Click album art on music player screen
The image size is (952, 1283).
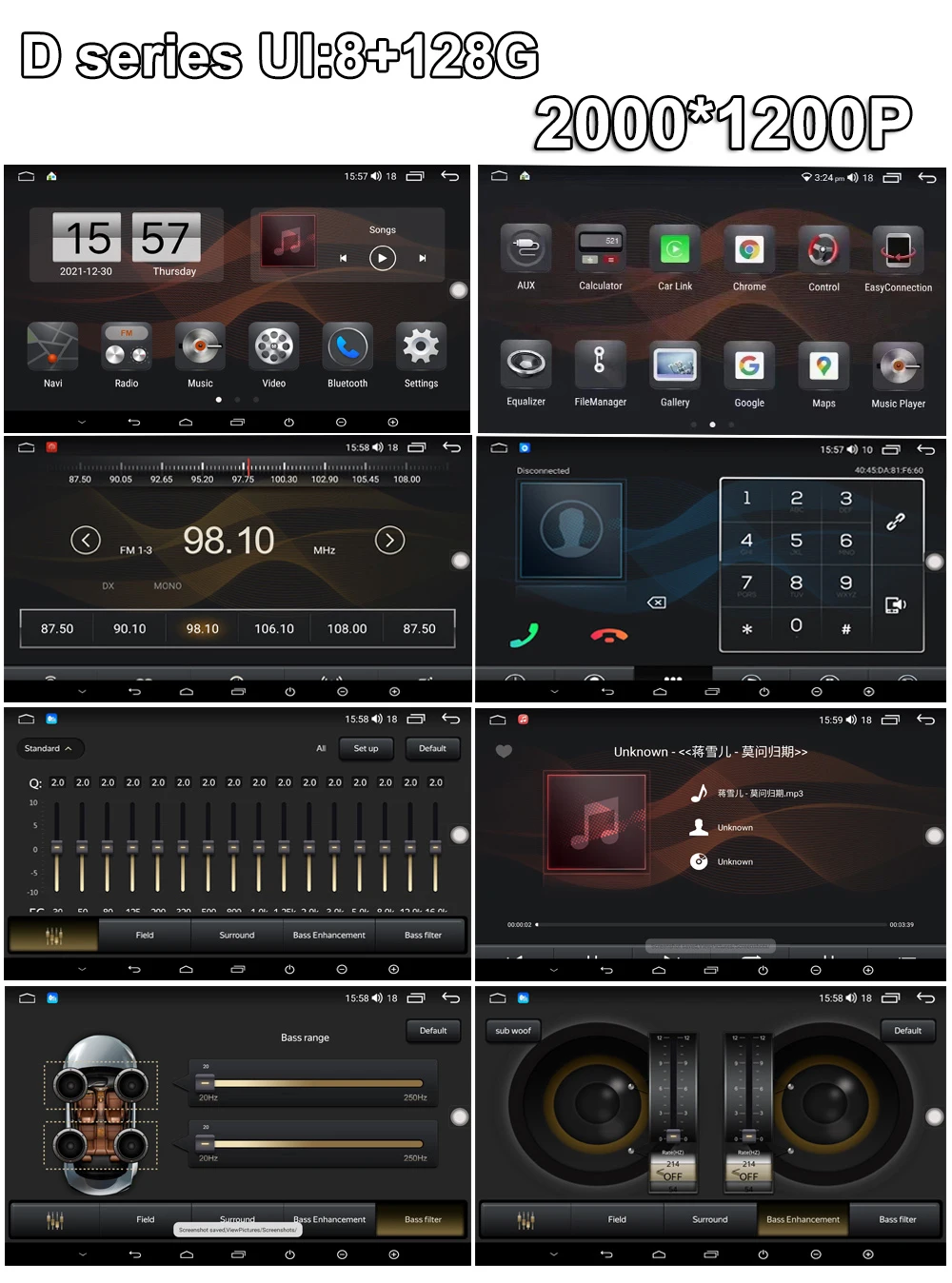(x=597, y=821)
